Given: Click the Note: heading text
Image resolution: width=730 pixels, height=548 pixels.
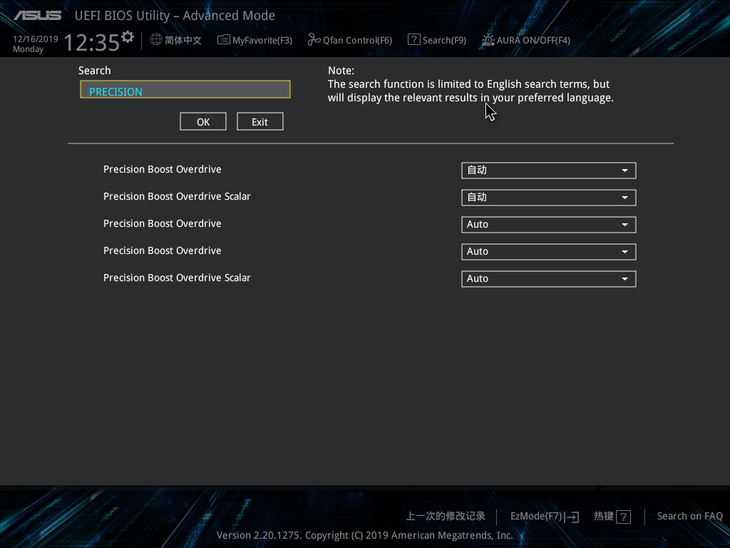Looking at the screenshot, I should (341, 70).
